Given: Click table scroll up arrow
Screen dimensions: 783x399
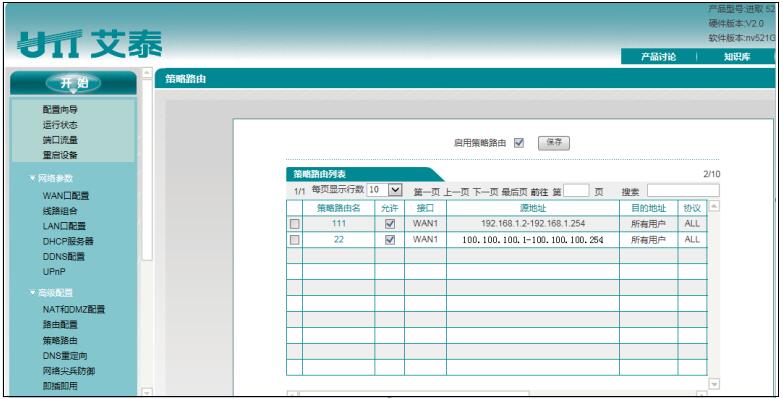Looking at the screenshot, I should coord(715,206).
